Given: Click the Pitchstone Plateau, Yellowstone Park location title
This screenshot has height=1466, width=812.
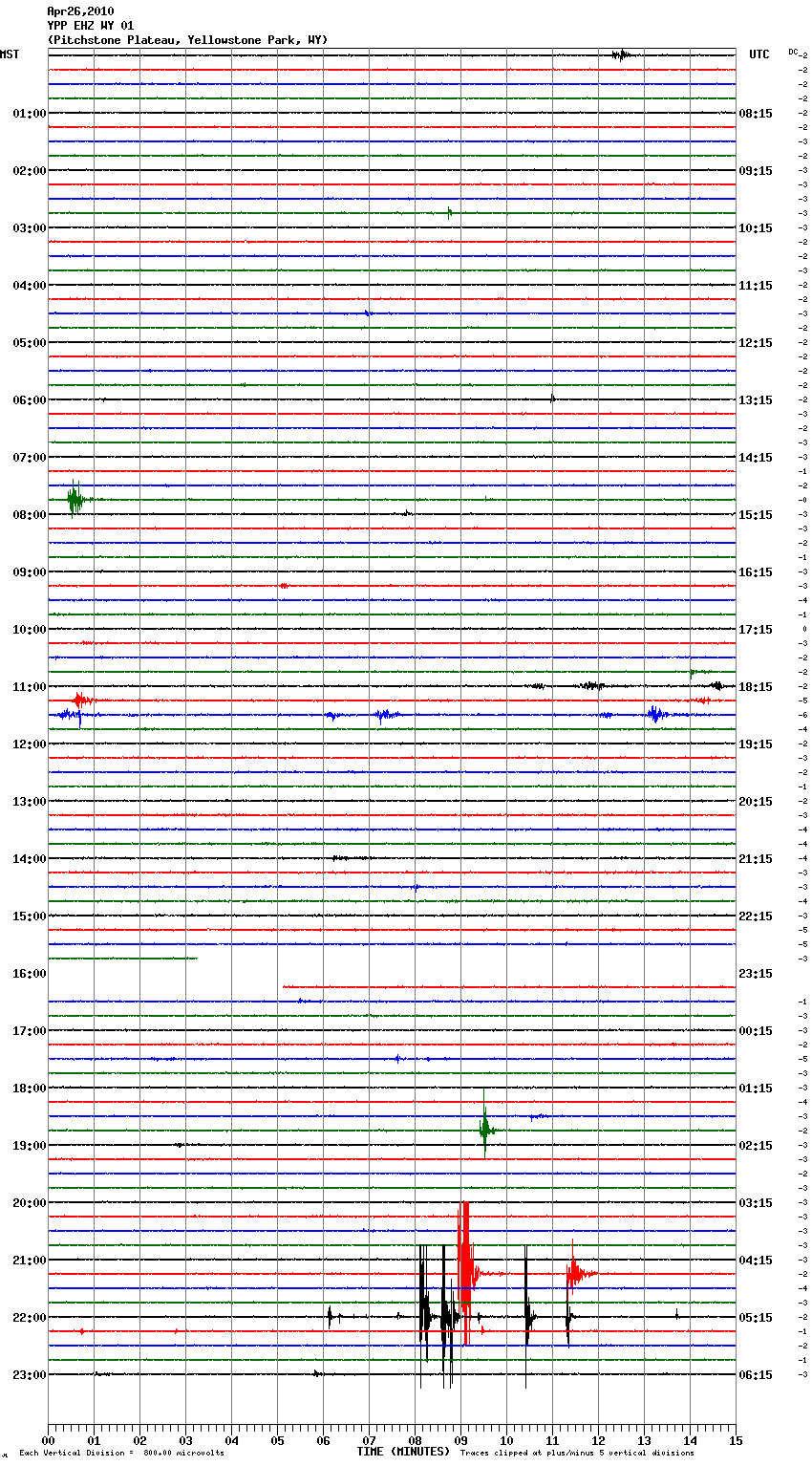Looking at the screenshot, I should (x=187, y=40).
